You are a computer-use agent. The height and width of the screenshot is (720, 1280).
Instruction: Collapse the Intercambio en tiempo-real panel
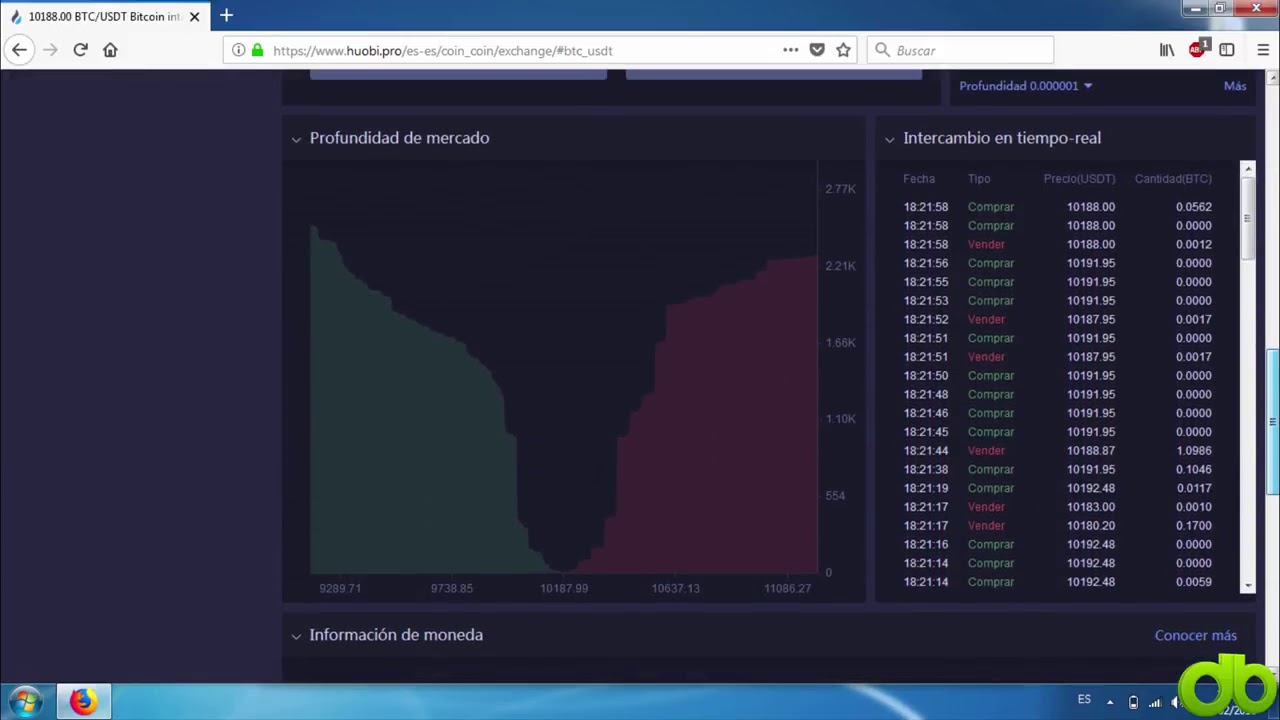pyautogui.click(x=889, y=139)
